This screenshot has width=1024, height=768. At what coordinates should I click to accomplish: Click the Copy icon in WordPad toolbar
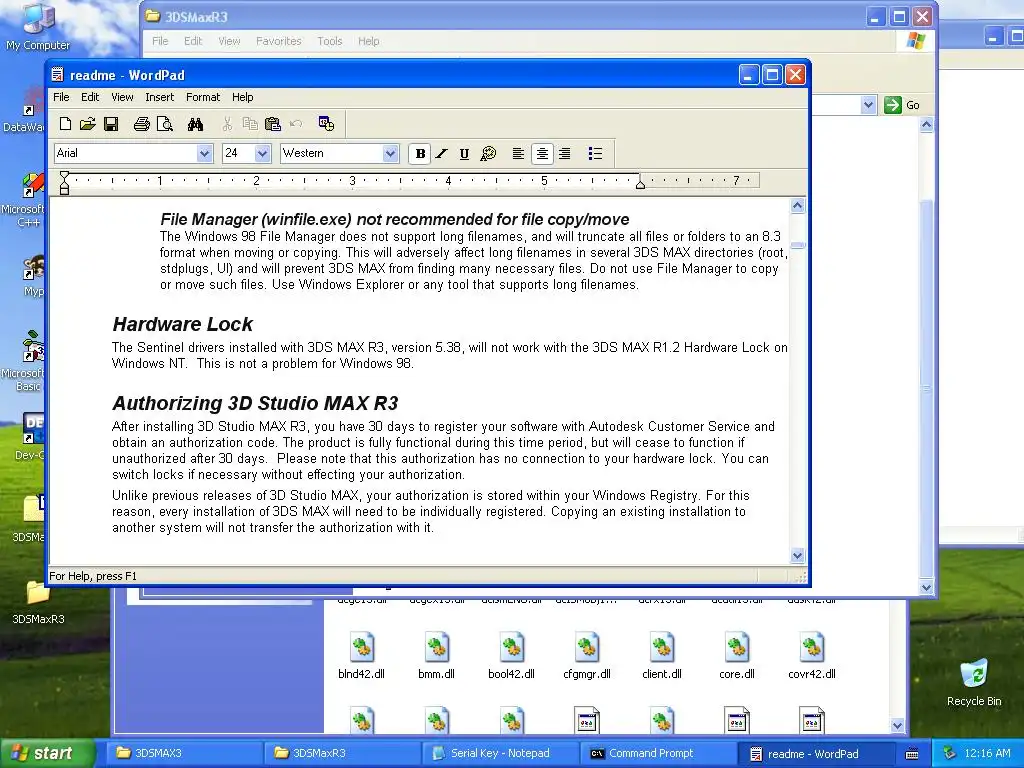click(x=249, y=123)
